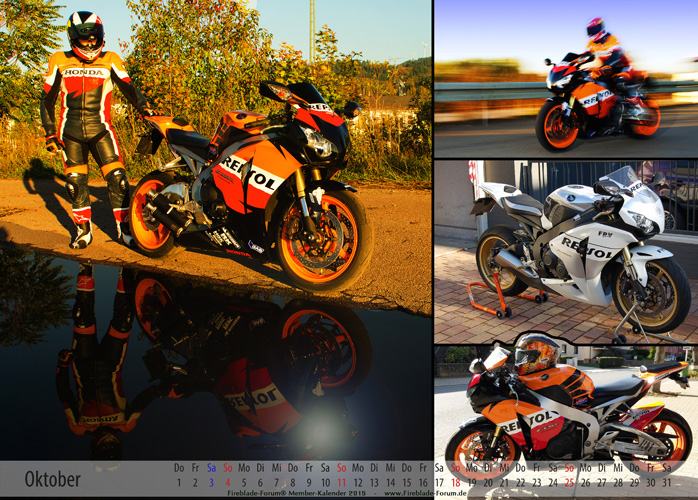Select date 20 in the calendar strip
The image size is (698, 500).
[x=488, y=483]
